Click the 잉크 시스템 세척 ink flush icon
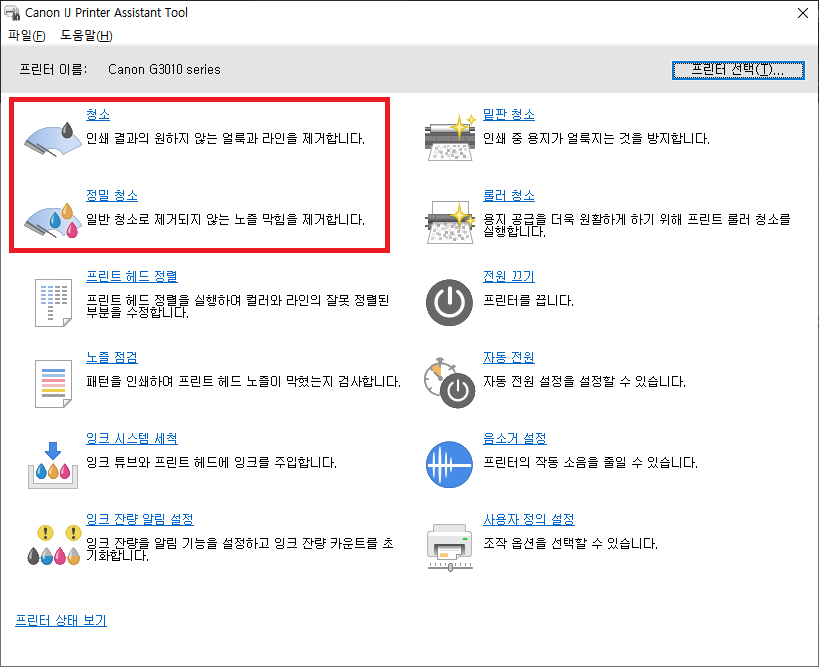The image size is (819, 667). pyautogui.click(x=53, y=465)
